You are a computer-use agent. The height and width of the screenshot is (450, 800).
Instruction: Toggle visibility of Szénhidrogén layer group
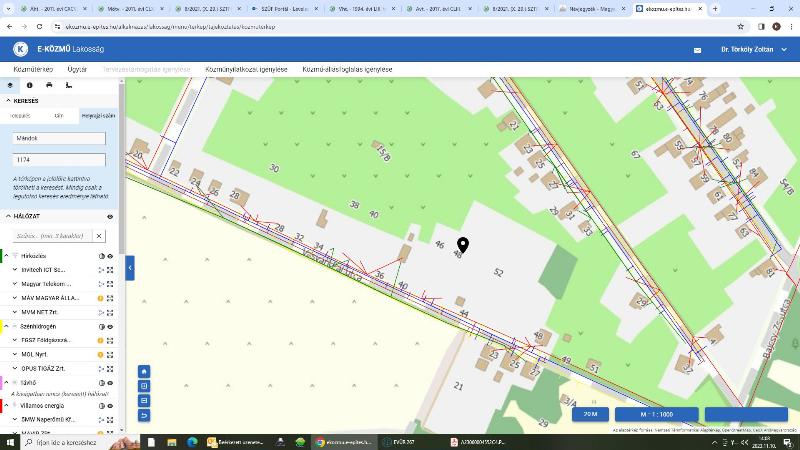110,327
